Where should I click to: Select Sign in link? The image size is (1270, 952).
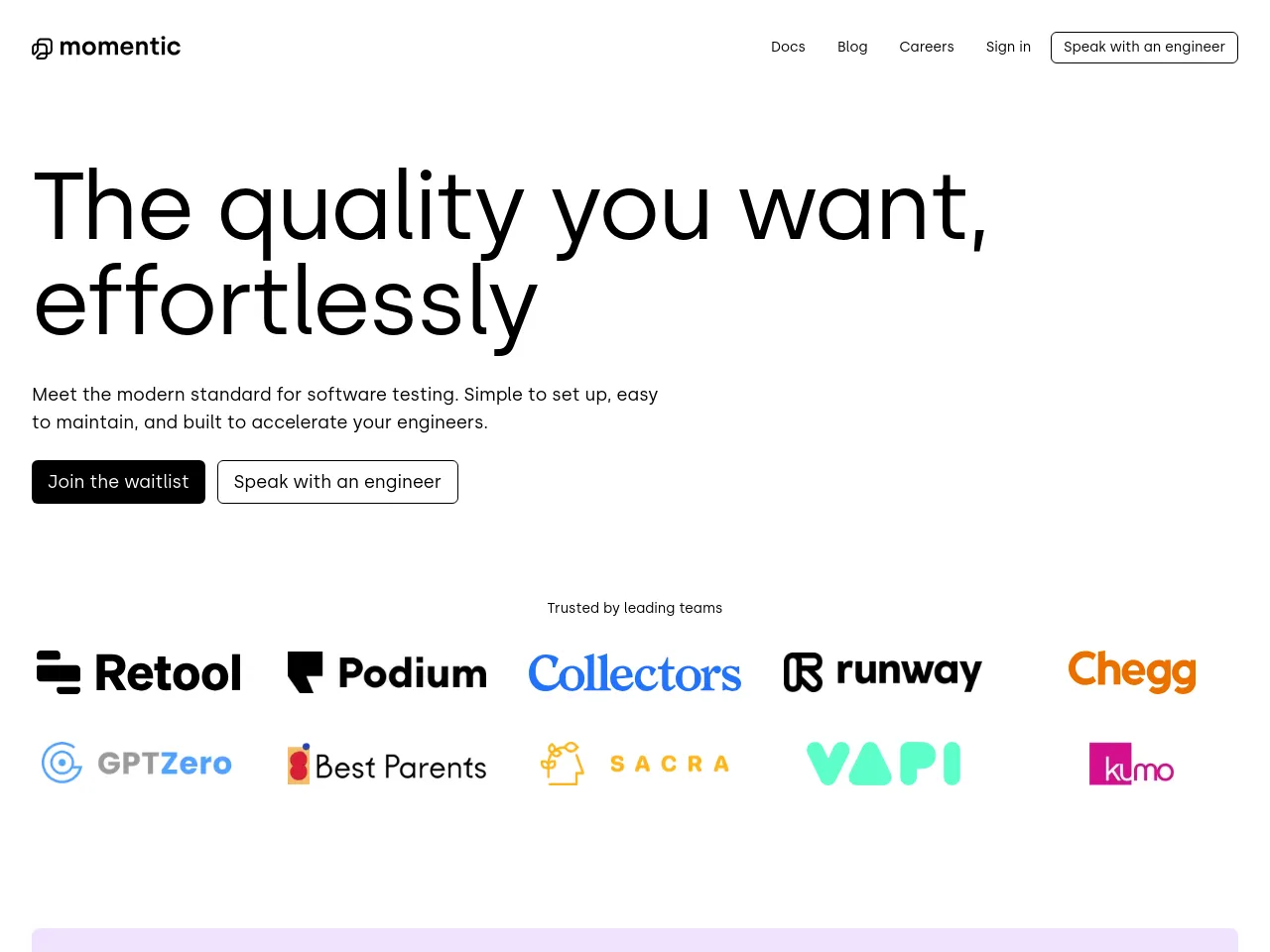[1008, 47]
